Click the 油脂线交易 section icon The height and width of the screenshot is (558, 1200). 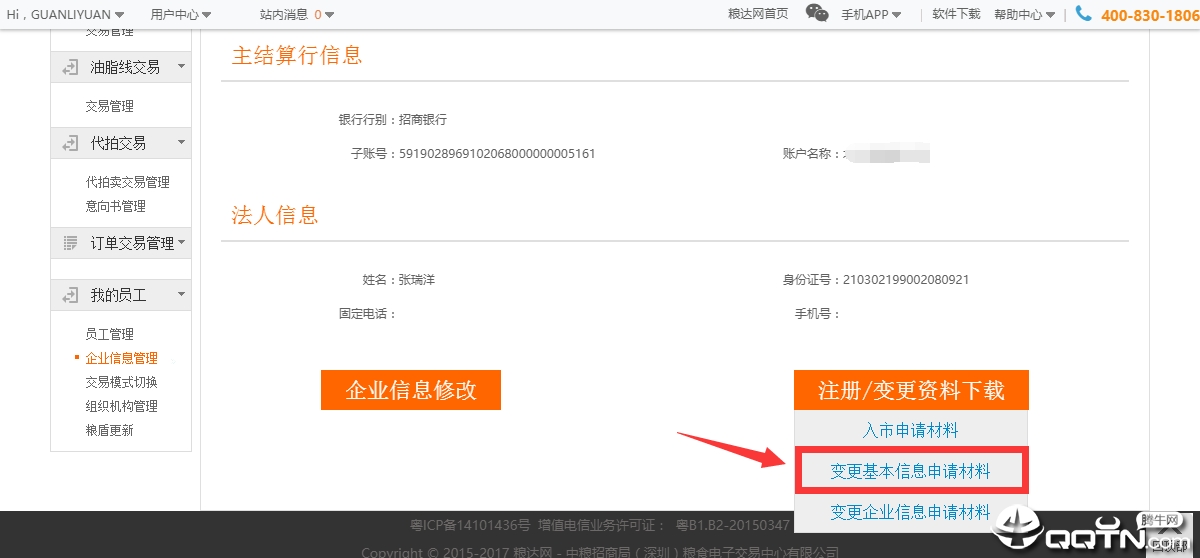coord(70,68)
